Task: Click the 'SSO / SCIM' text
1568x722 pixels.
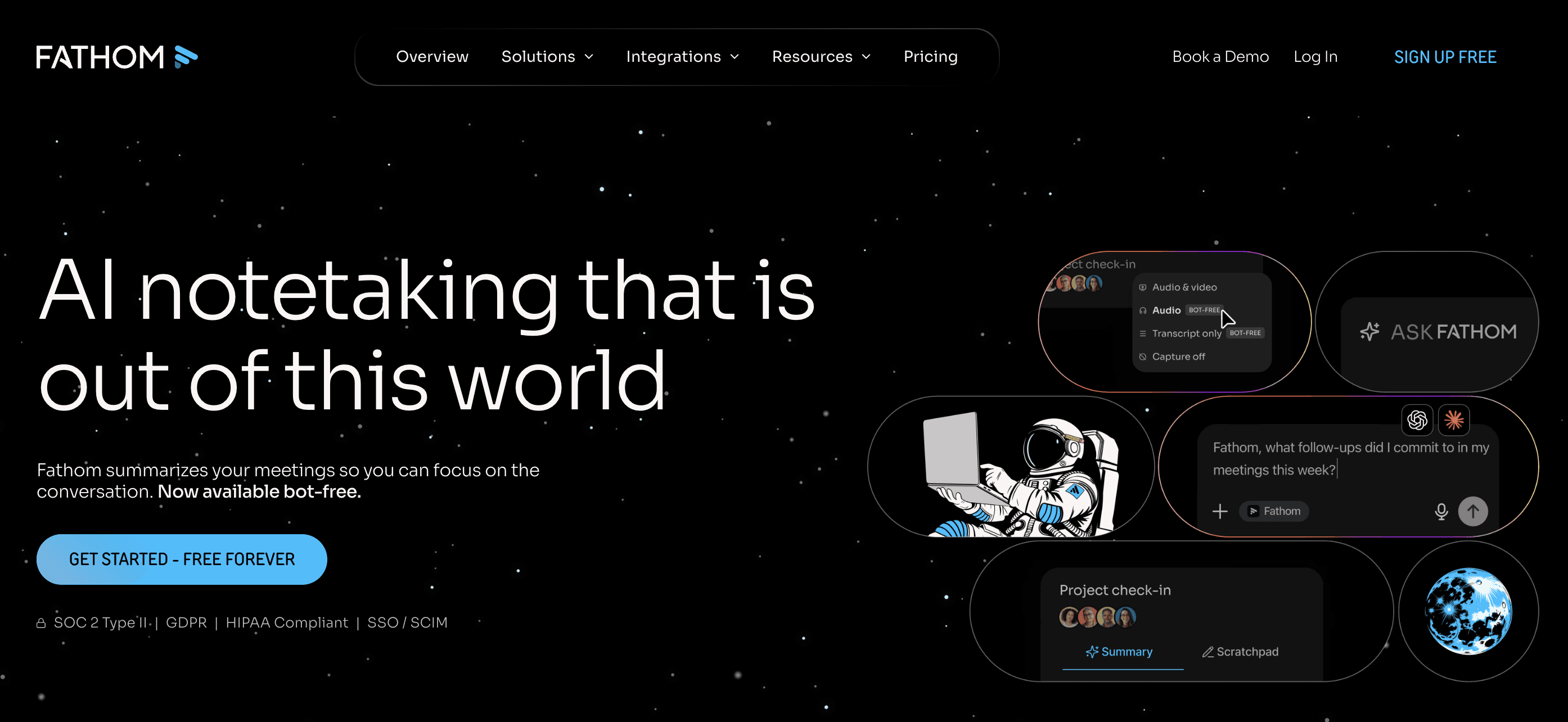Action: (x=407, y=623)
